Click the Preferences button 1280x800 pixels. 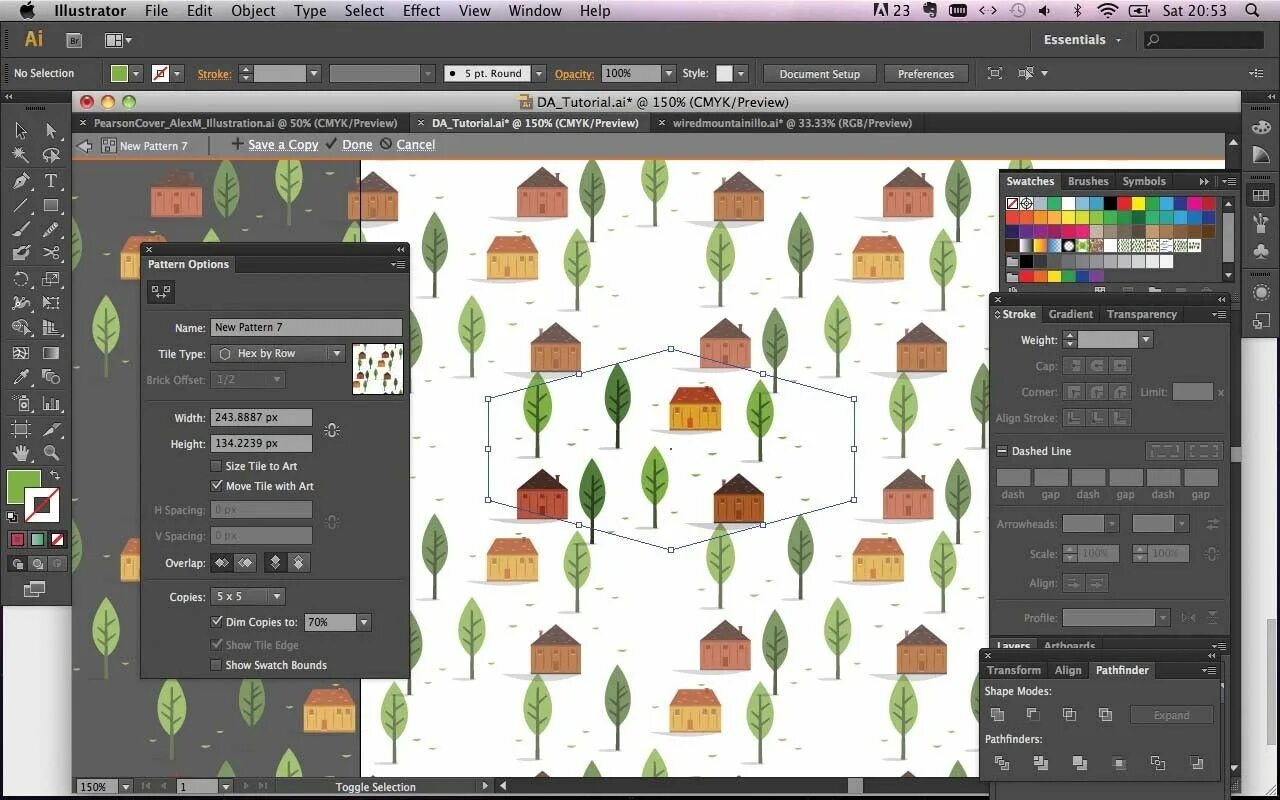[926, 74]
